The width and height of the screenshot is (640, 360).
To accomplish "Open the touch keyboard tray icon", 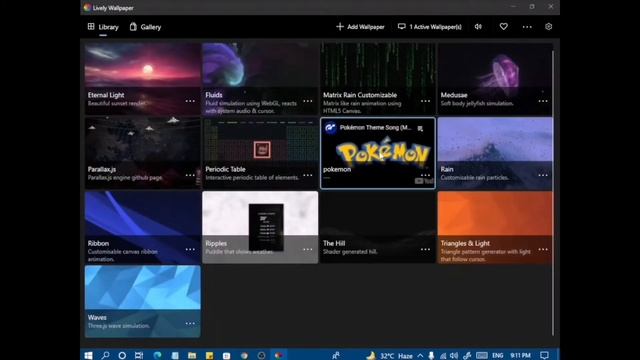I will (482, 356).
